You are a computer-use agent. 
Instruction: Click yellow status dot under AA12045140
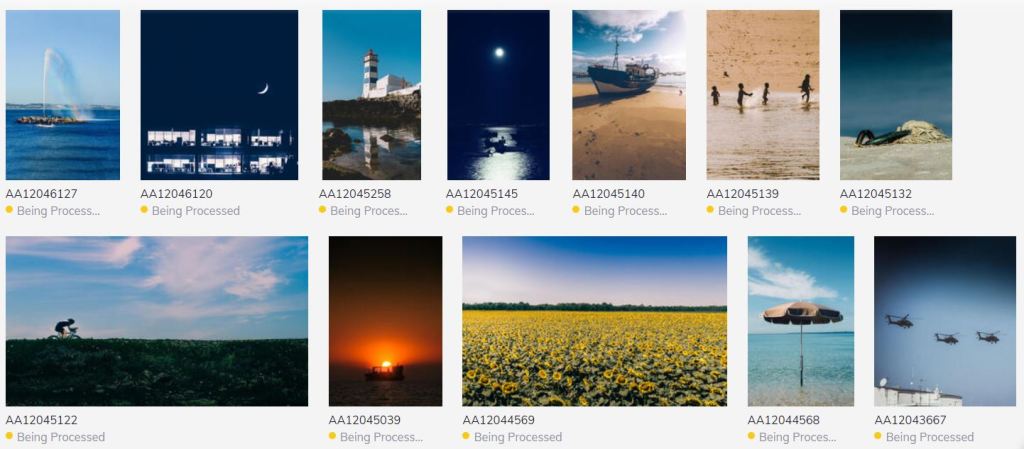coord(576,209)
